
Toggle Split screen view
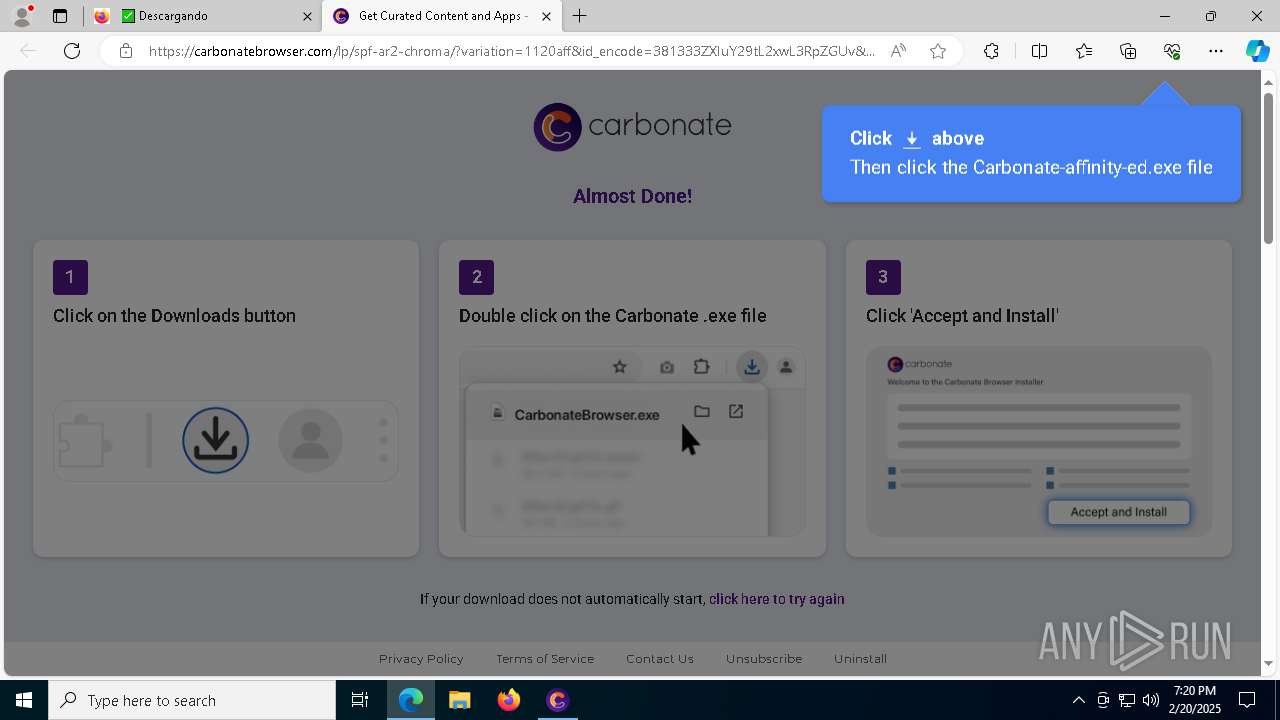(1039, 51)
